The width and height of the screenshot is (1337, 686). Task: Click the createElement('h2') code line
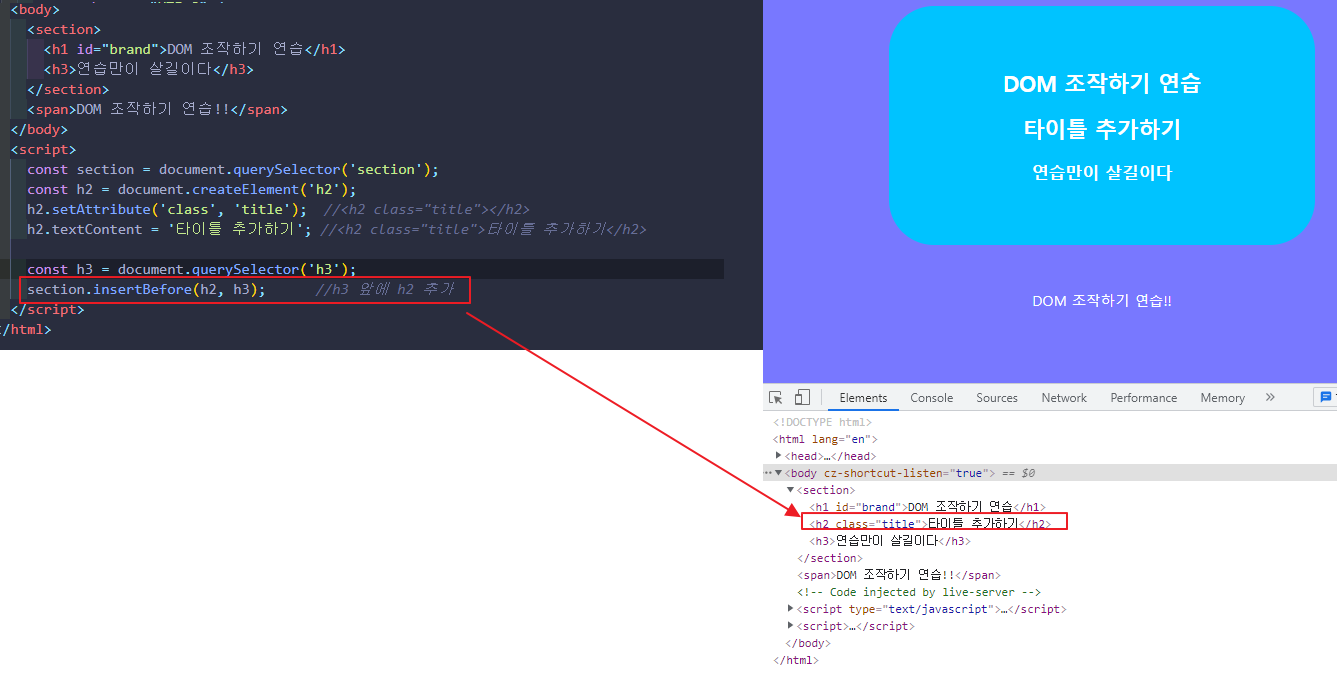tap(192, 189)
